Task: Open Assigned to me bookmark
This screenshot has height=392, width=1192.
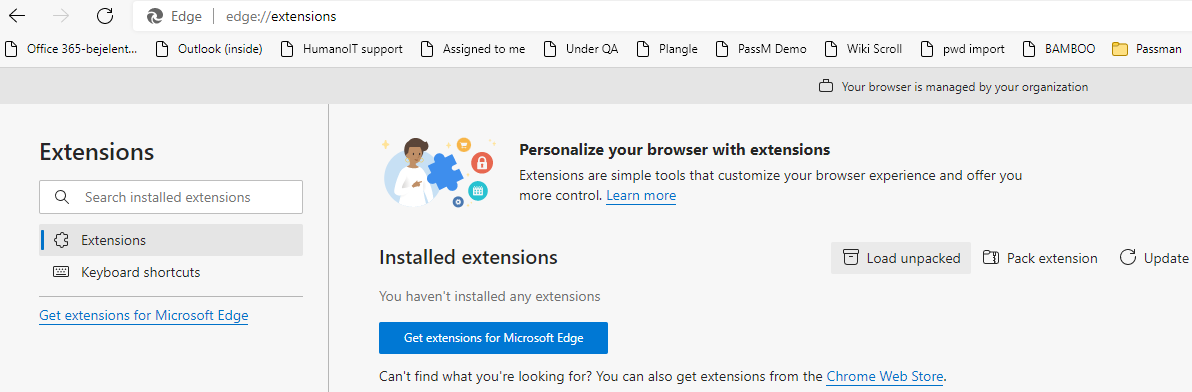Action: point(473,49)
